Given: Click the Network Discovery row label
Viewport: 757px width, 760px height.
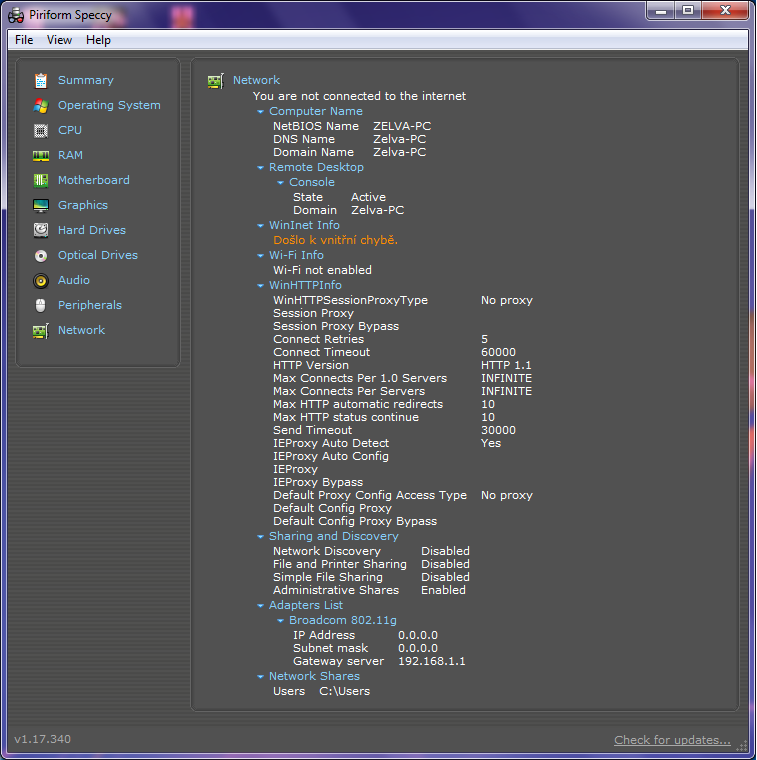Looking at the screenshot, I should point(327,551).
